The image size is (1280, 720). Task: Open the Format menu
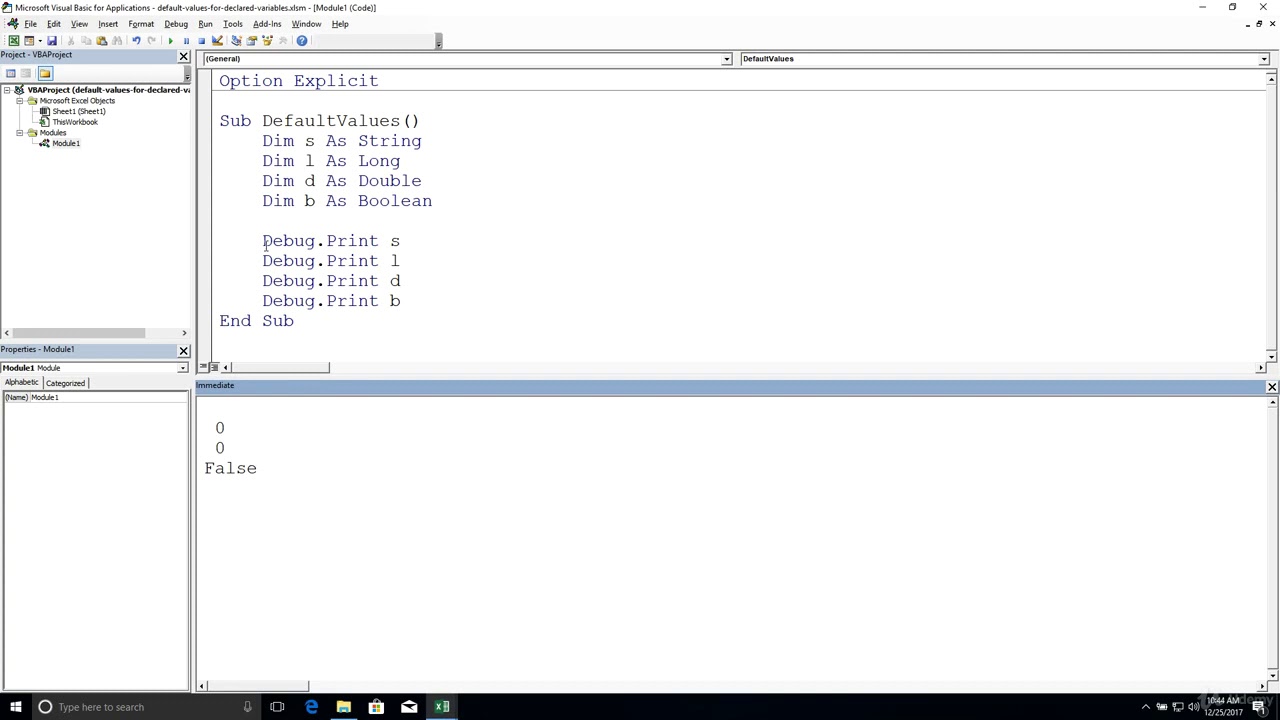click(141, 24)
